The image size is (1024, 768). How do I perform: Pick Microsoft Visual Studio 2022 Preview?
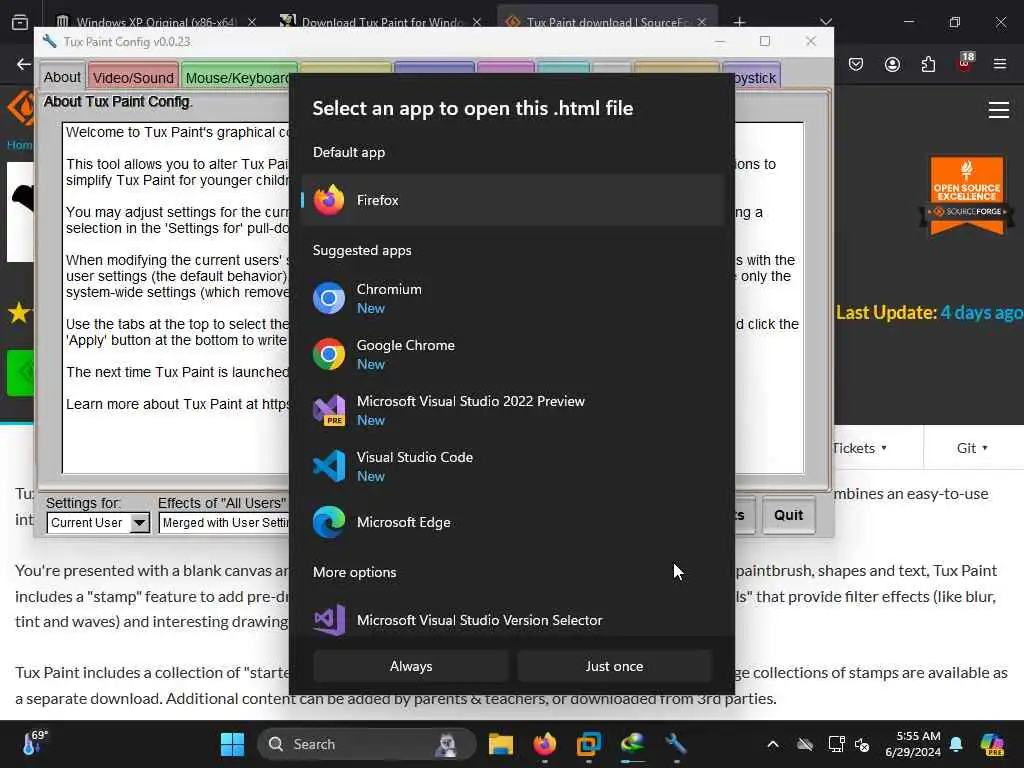[x=513, y=411]
